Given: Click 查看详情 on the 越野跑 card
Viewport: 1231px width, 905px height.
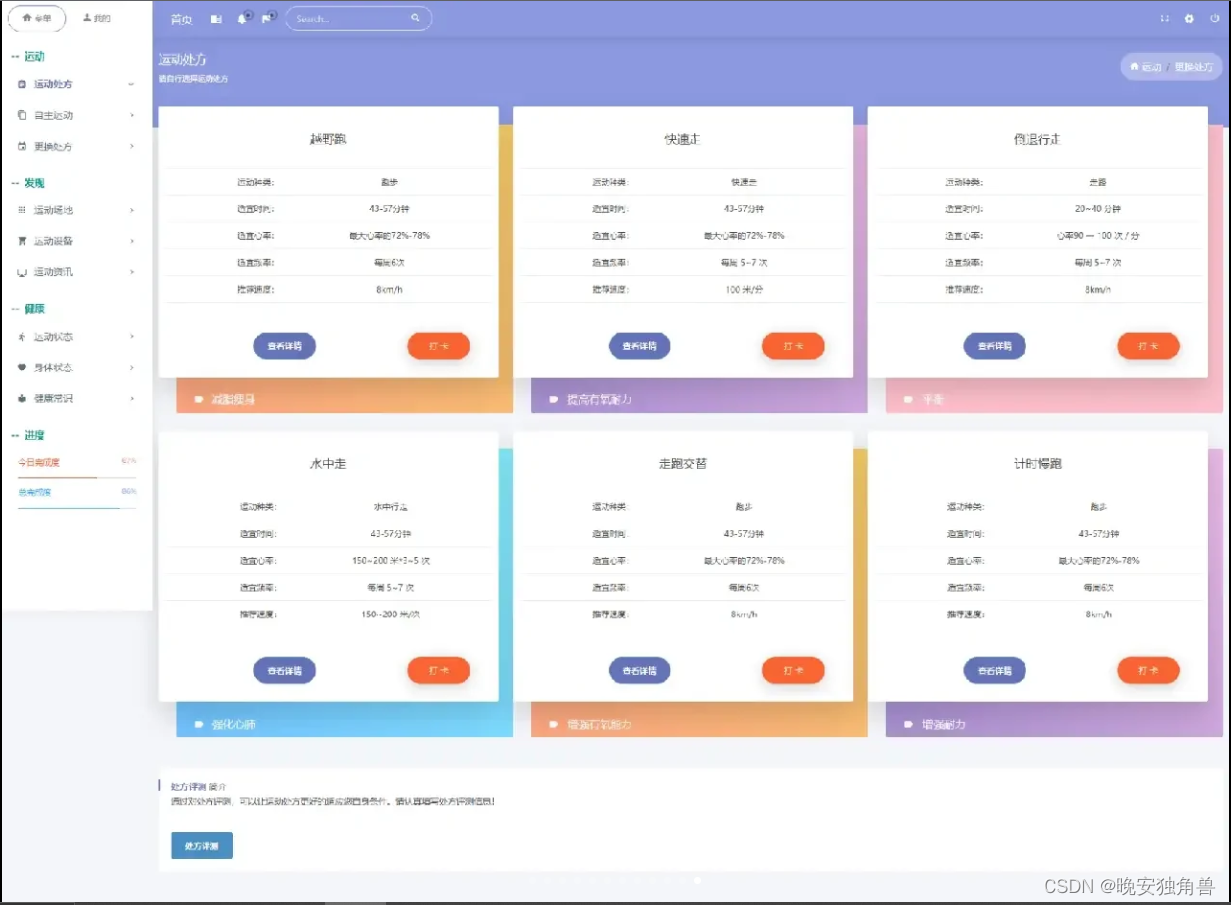Looking at the screenshot, I should click(x=285, y=345).
